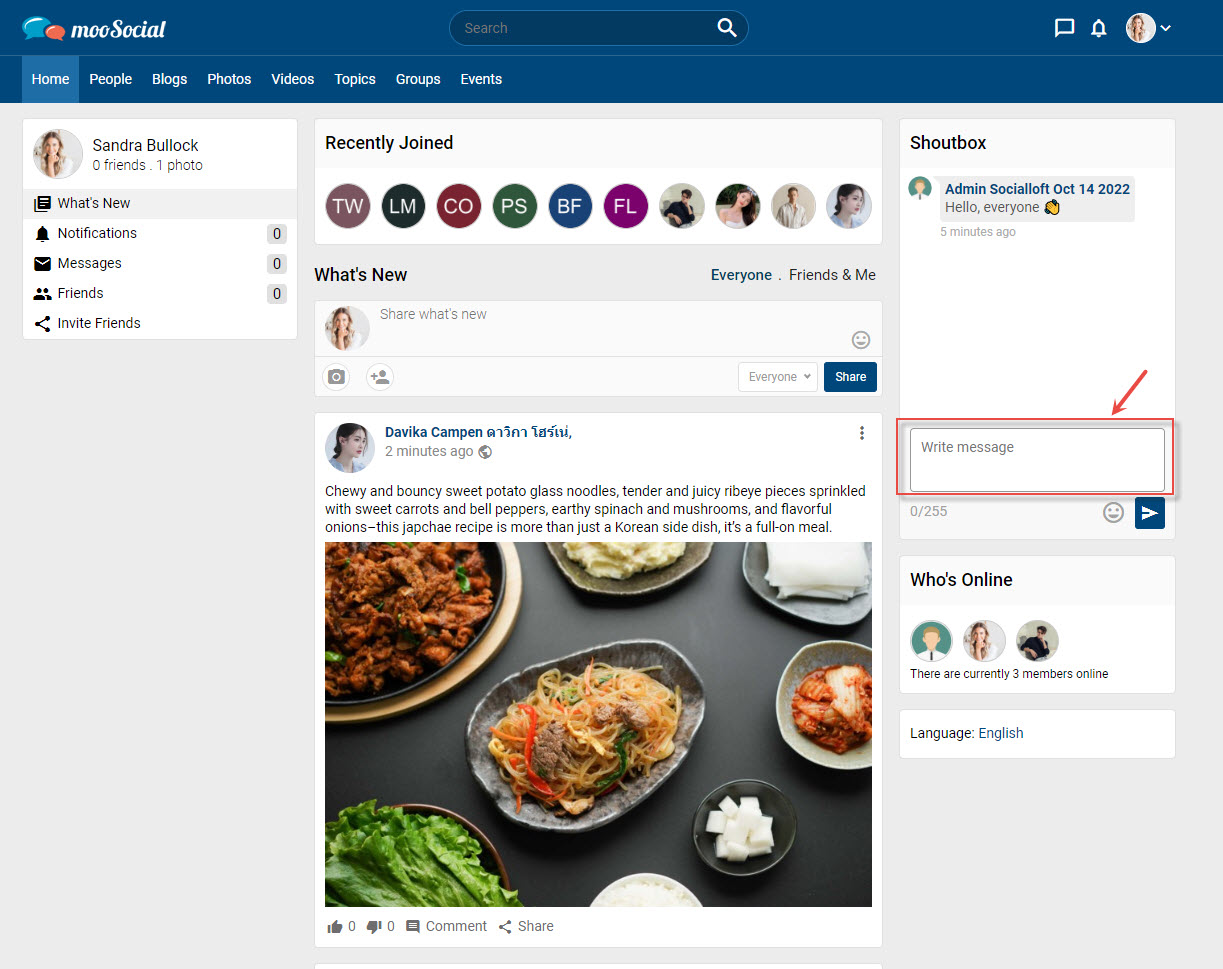The width and height of the screenshot is (1223, 969).
Task: Filter the feed by Friends & Me
Action: pos(832,275)
